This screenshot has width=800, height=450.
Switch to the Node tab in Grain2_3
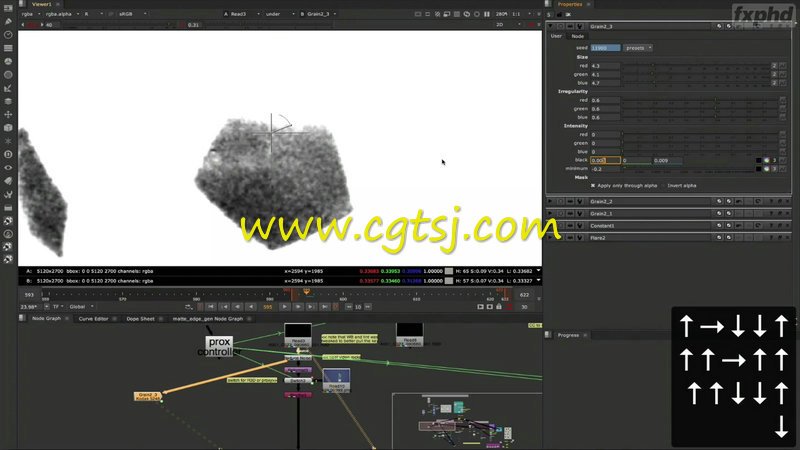tap(578, 36)
